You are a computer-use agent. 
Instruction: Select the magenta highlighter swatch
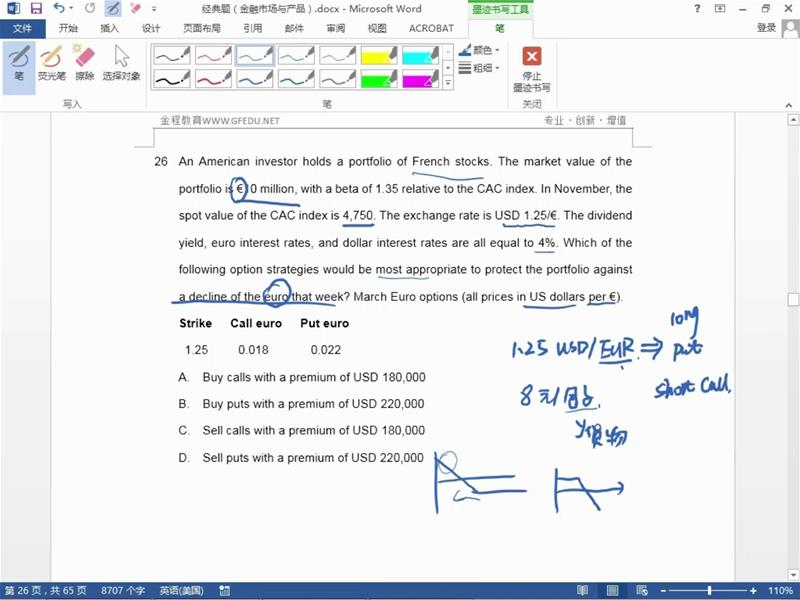click(420, 79)
